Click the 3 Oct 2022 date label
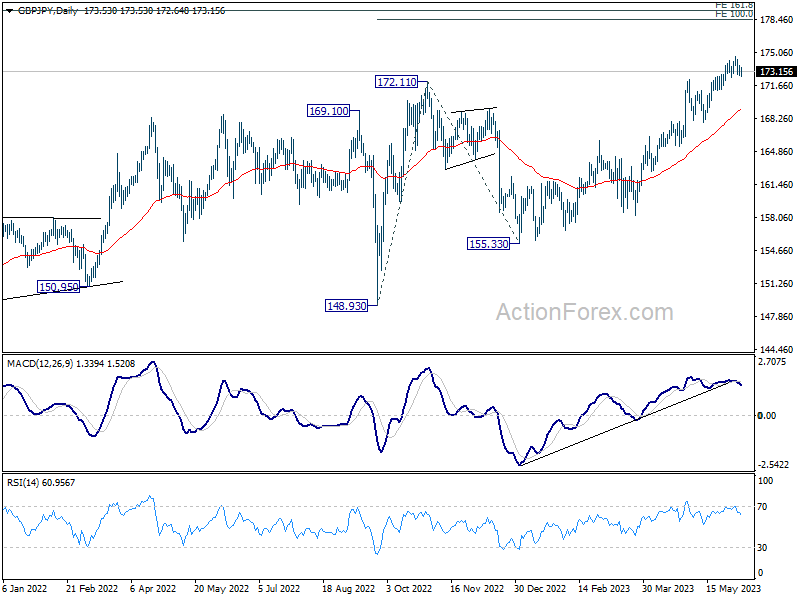The image size is (800, 600). [409, 589]
